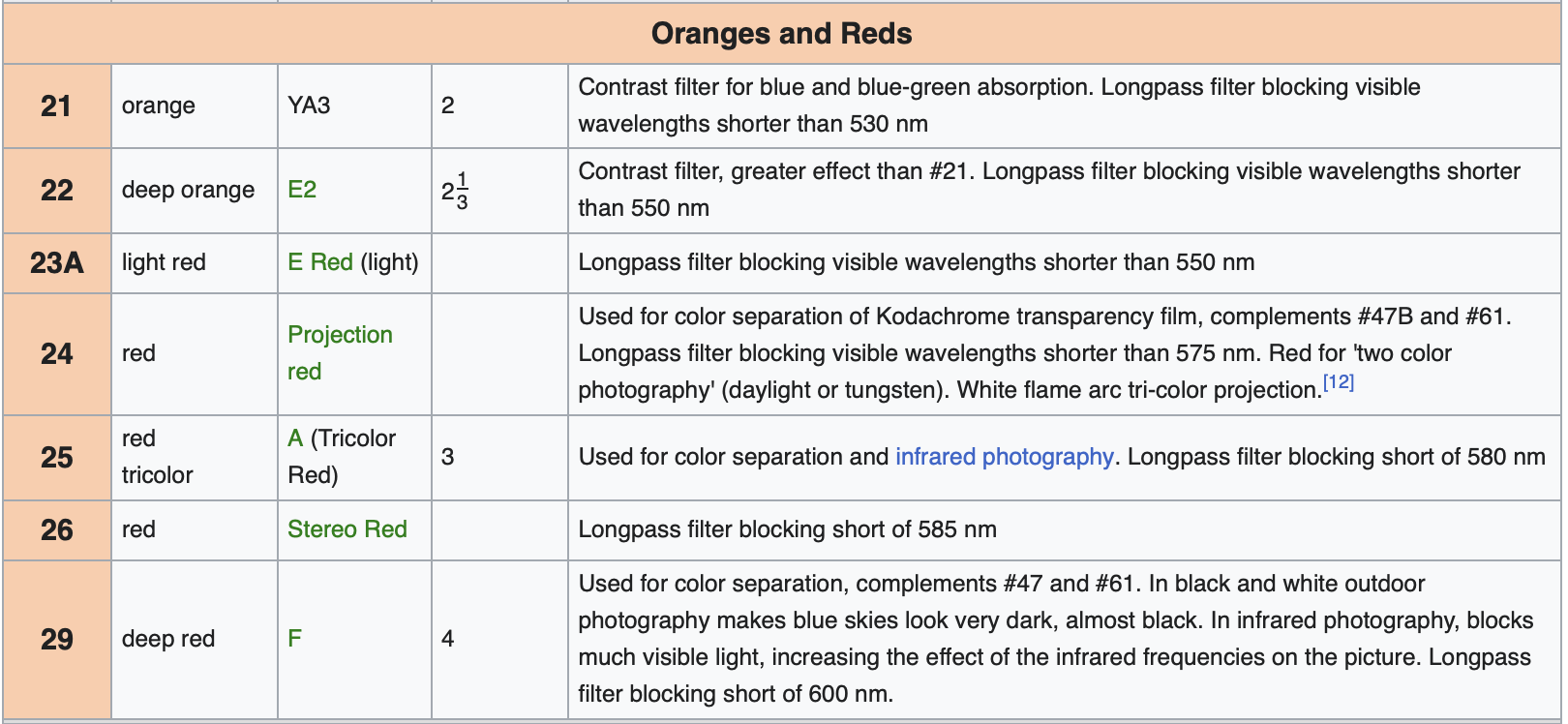The width and height of the screenshot is (1568, 724).
Task: Select filter number 25 cell
Action: click(x=57, y=458)
